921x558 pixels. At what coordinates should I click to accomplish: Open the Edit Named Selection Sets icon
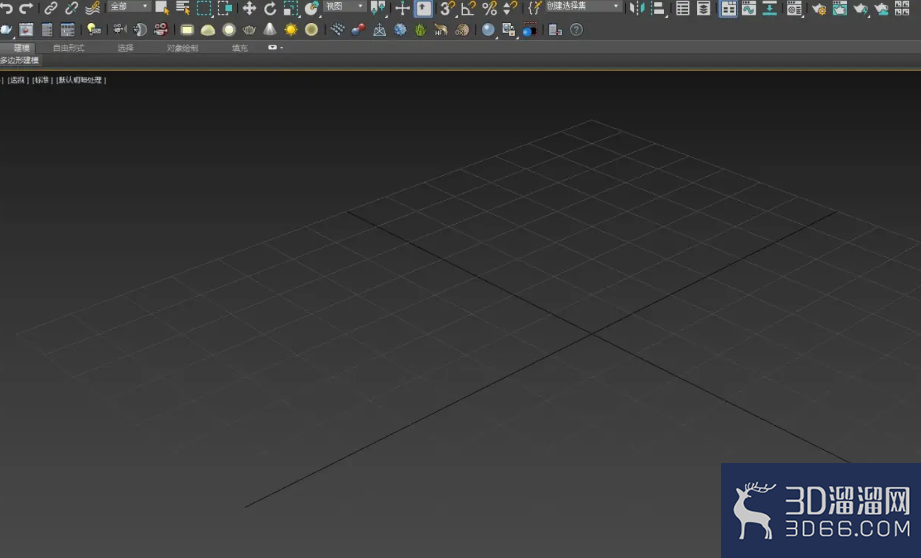pyautogui.click(x=534, y=8)
